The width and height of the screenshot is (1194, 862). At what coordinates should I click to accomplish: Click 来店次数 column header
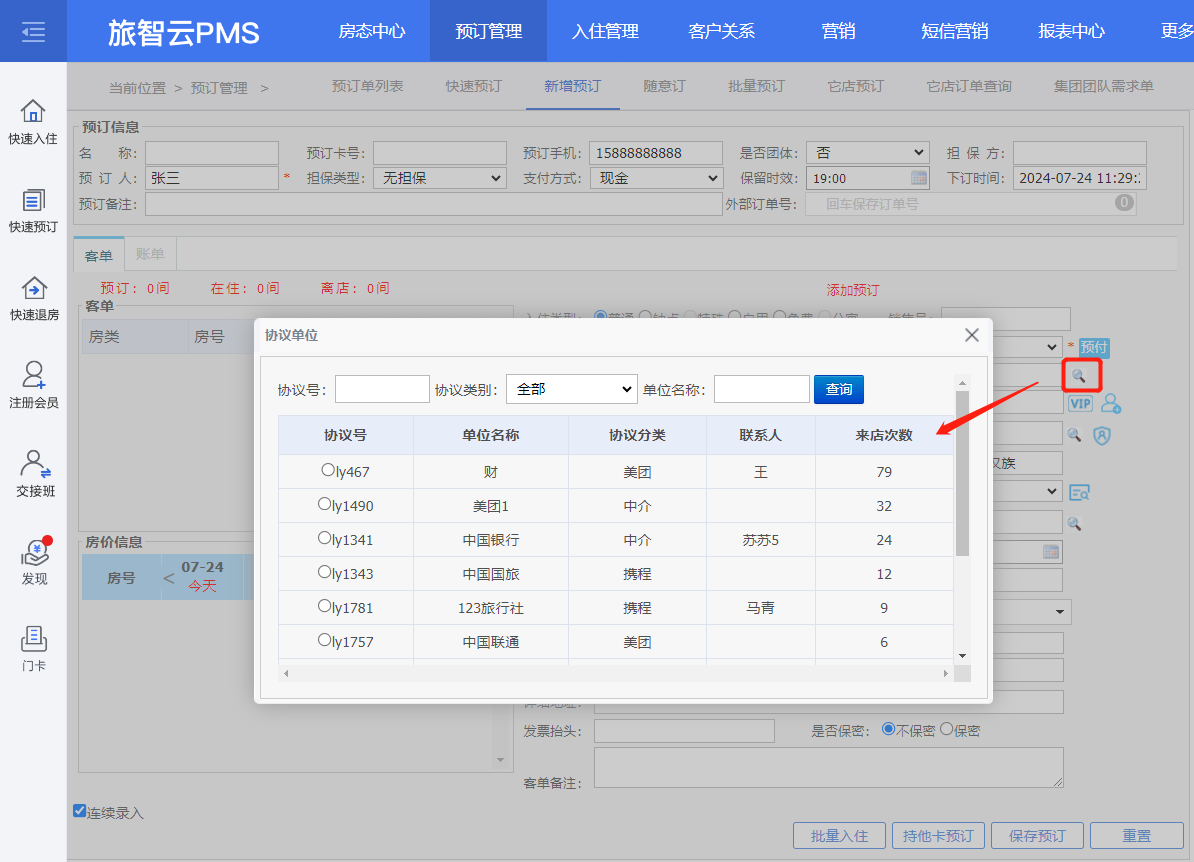tap(884, 435)
